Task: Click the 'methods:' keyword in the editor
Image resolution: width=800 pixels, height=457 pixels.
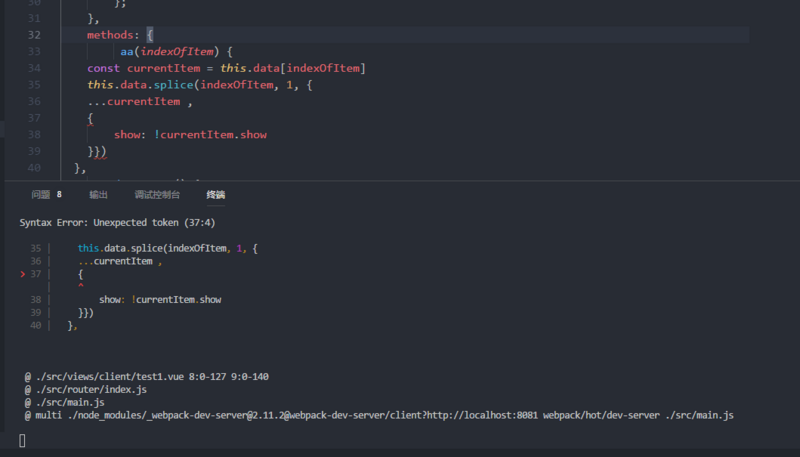Action: (x=114, y=34)
